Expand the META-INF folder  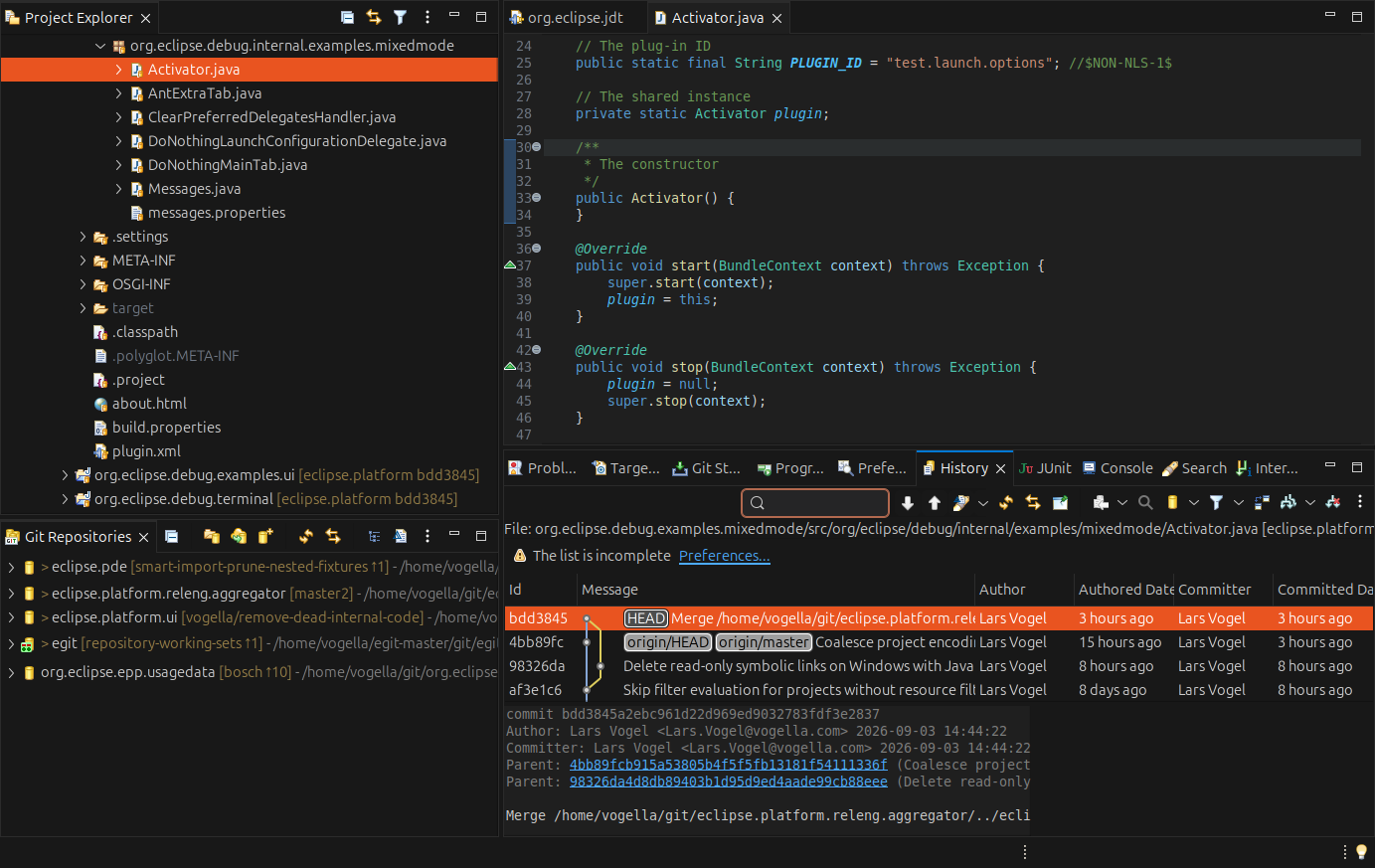[x=83, y=260]
